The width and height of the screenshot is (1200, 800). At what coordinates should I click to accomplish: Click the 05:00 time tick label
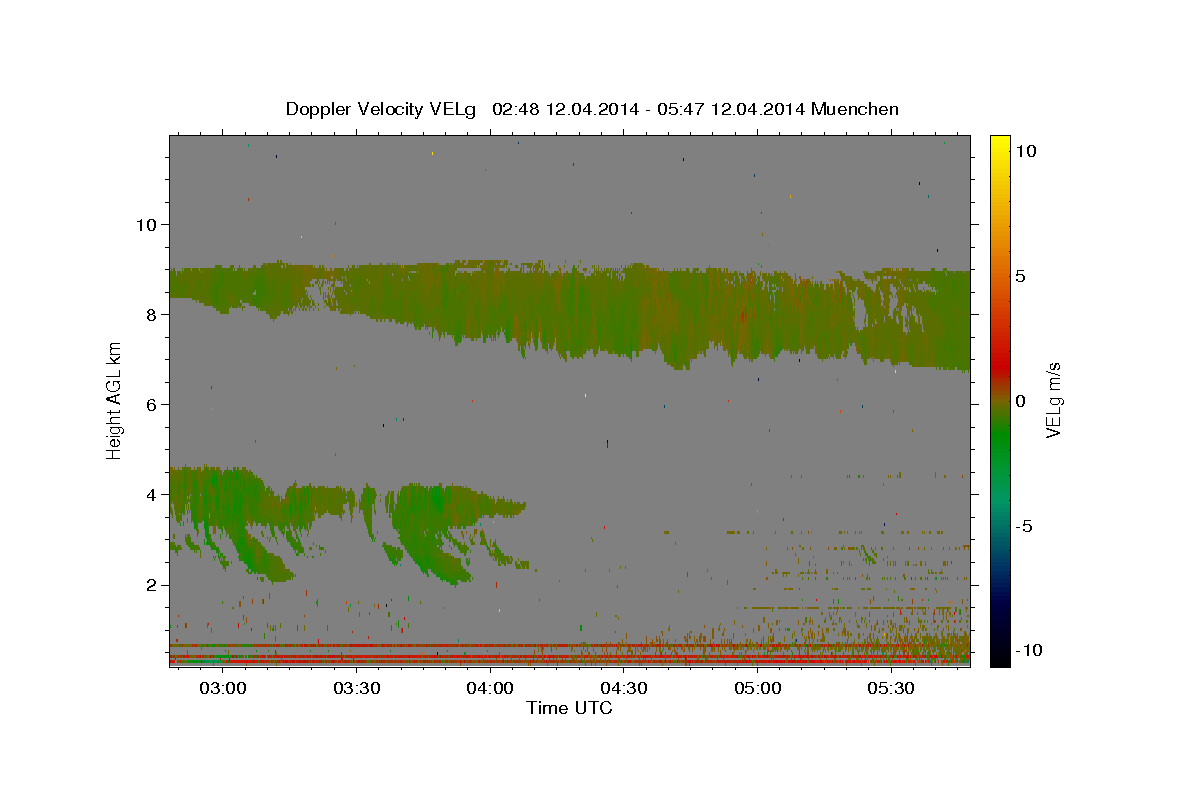tap(758, 689)
